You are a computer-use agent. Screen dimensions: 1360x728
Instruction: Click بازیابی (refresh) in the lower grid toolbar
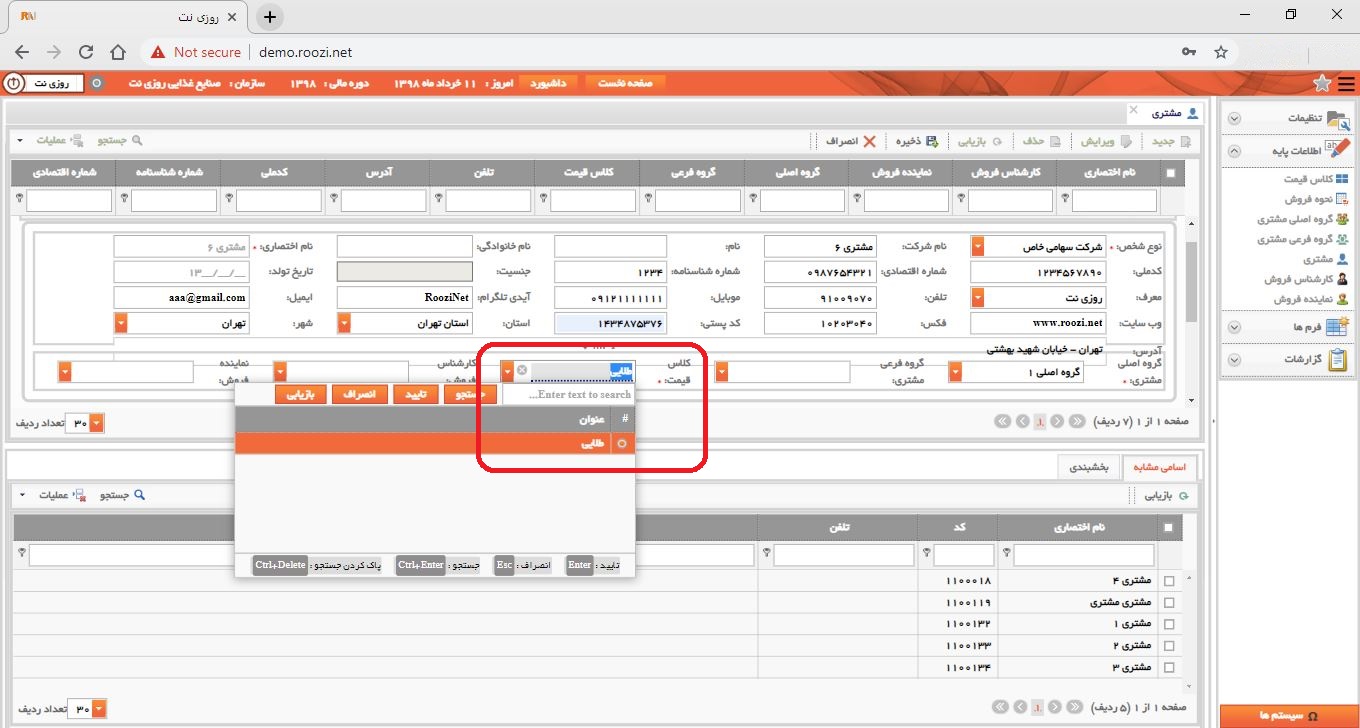(x=1169, y=495)
